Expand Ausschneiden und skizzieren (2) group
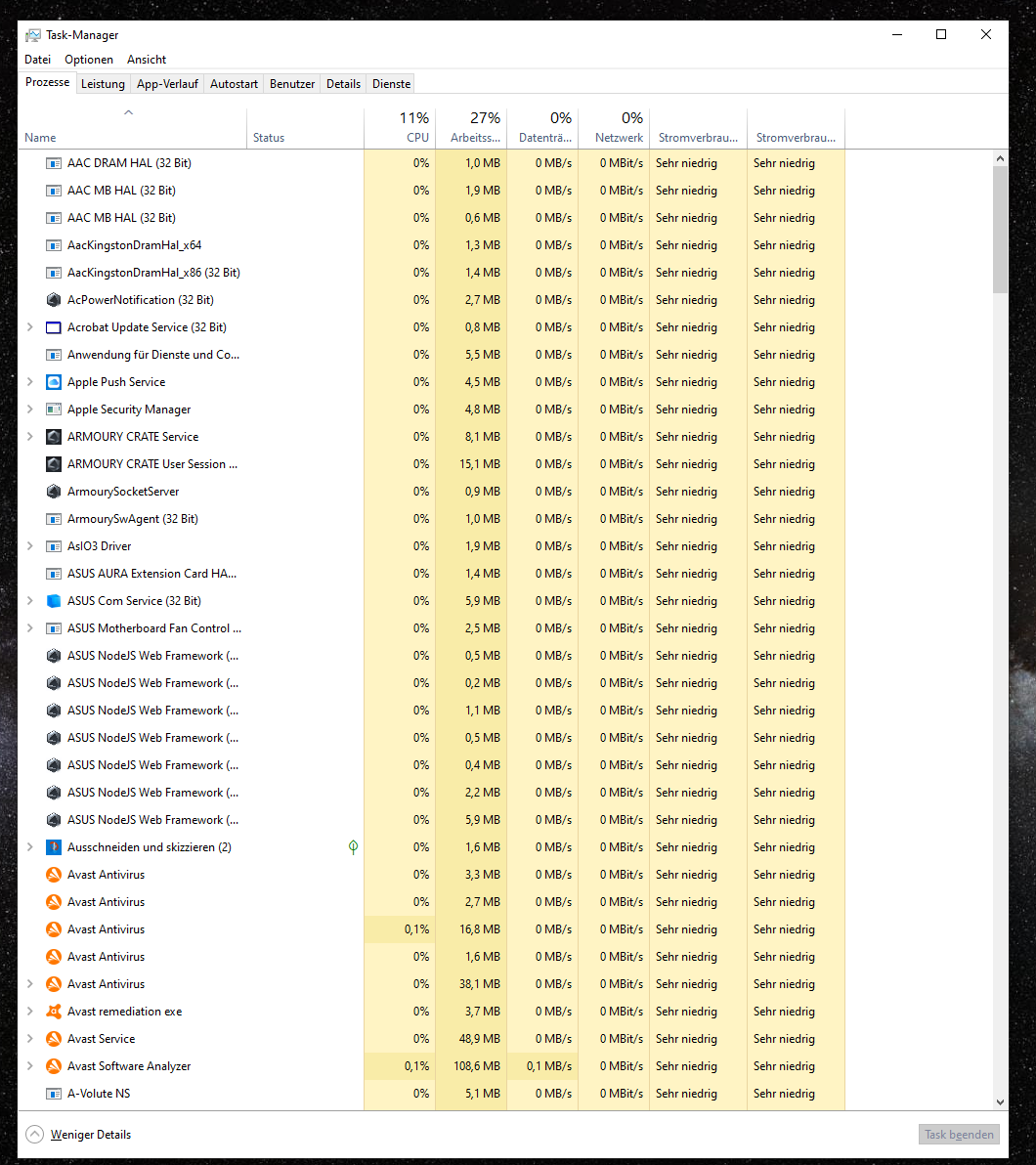The image size is (1036, 1165). tap(29, 847)
